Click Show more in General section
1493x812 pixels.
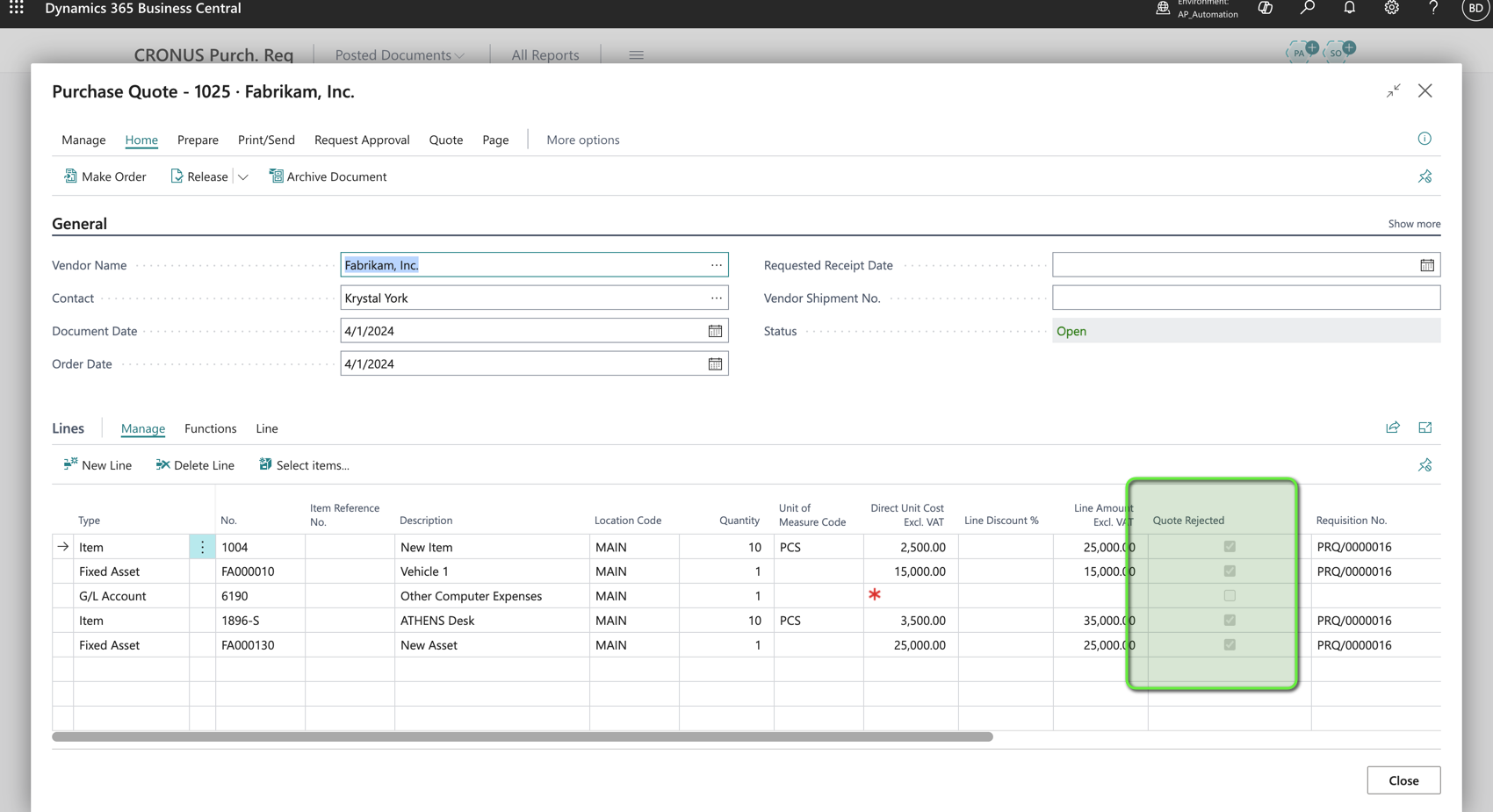click(x=1413, y=224)
